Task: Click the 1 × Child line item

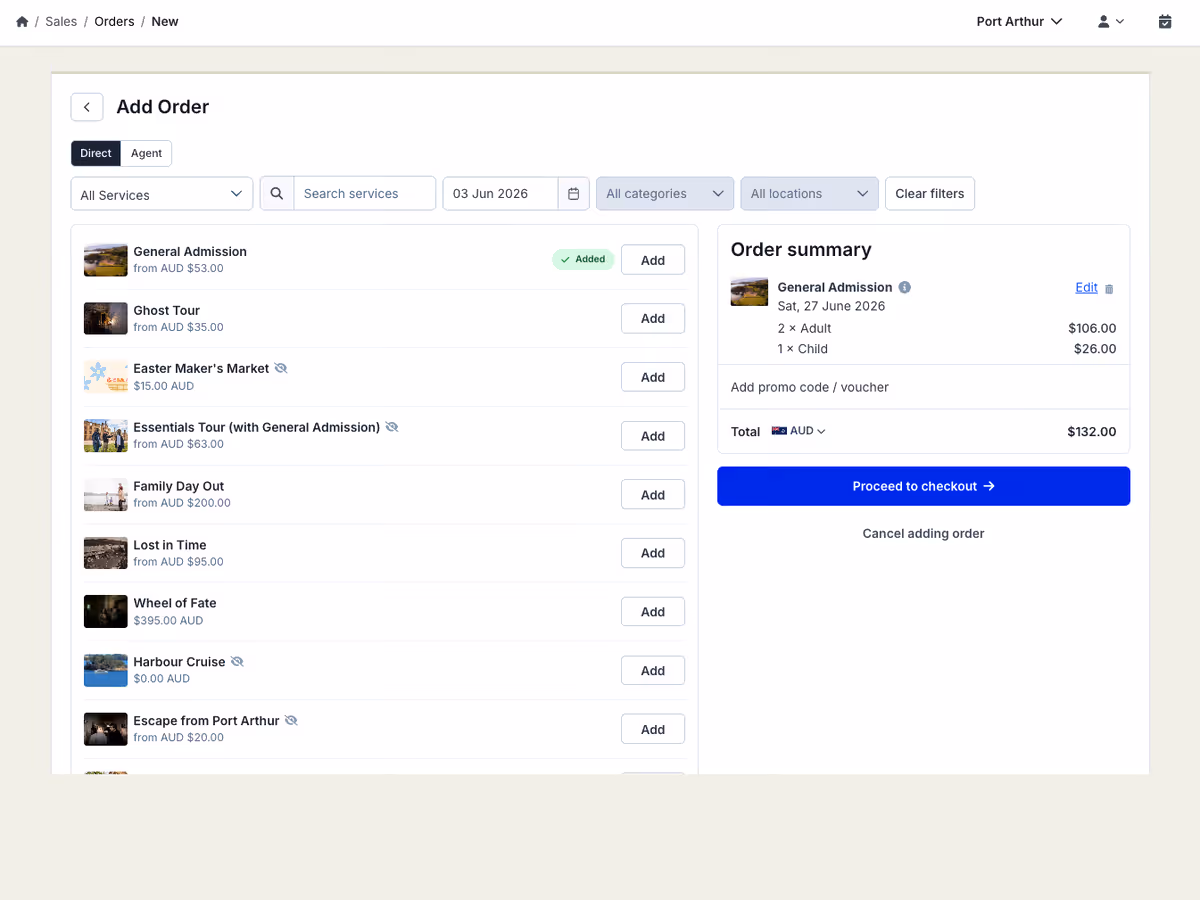Action: tap(803, 349)
